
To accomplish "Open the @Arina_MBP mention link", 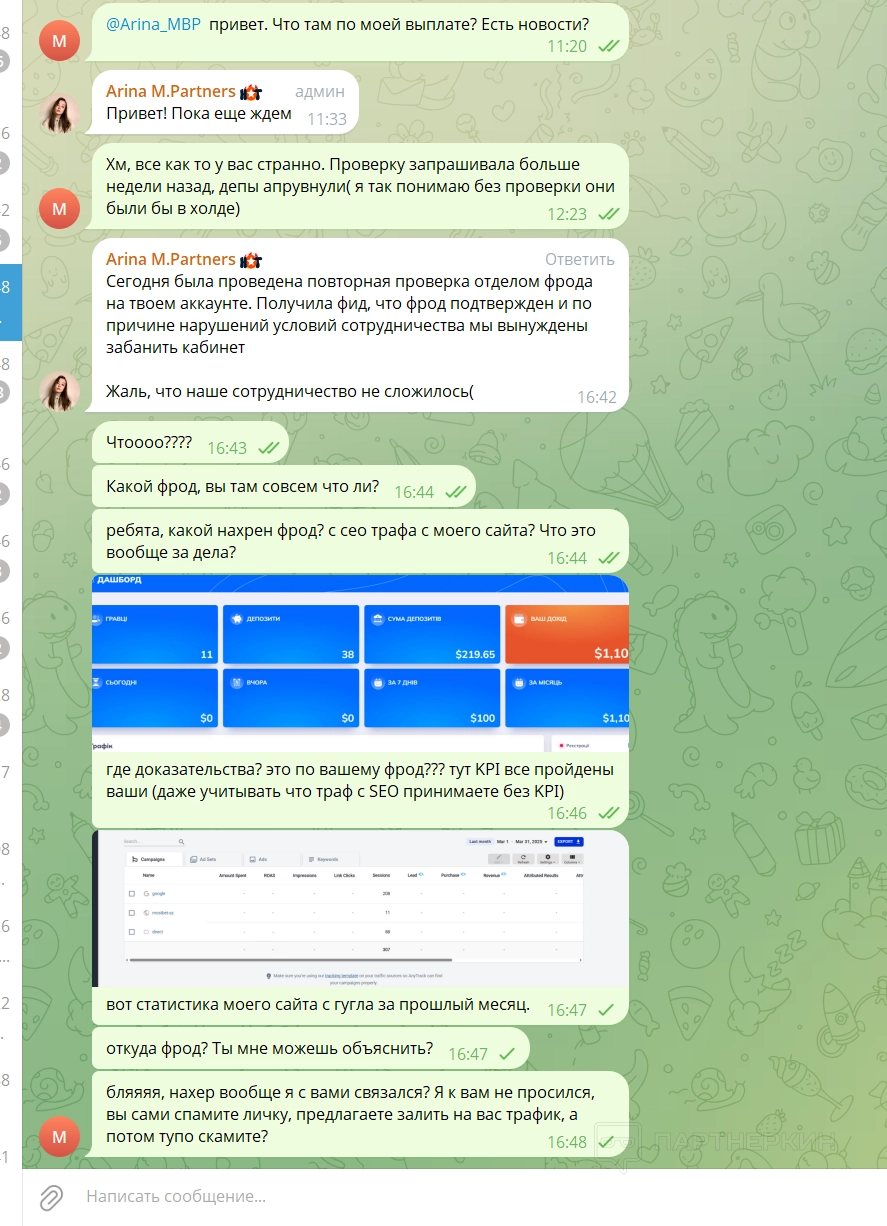I will tap(153, 22).
